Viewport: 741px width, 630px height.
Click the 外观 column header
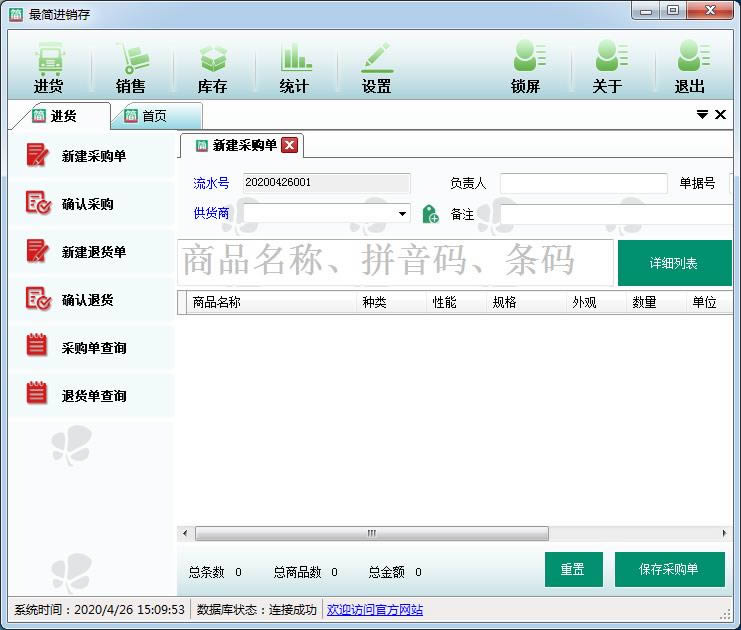[596, 302]
